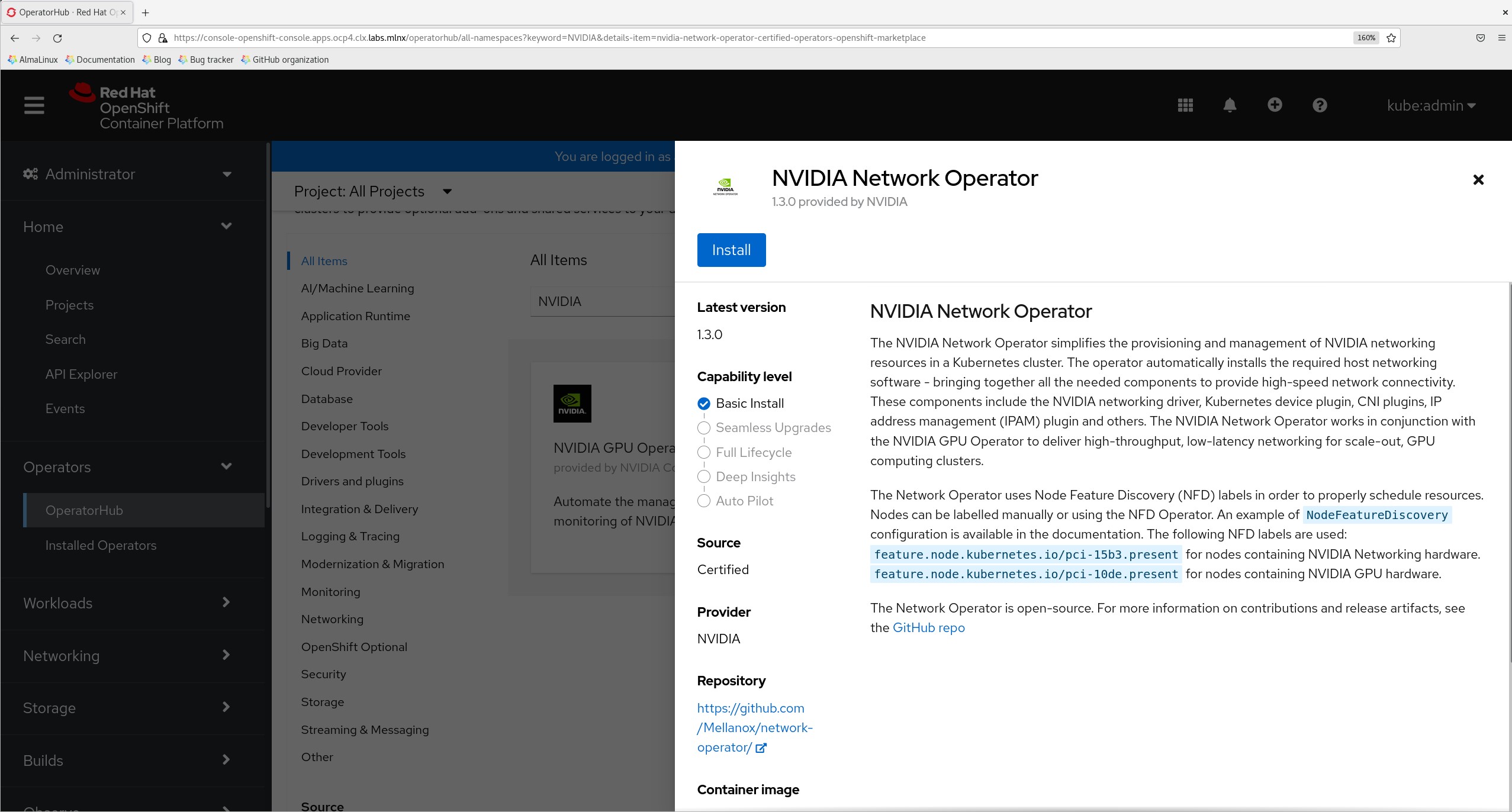Click the details panel vertical scrollbar

1509,473
